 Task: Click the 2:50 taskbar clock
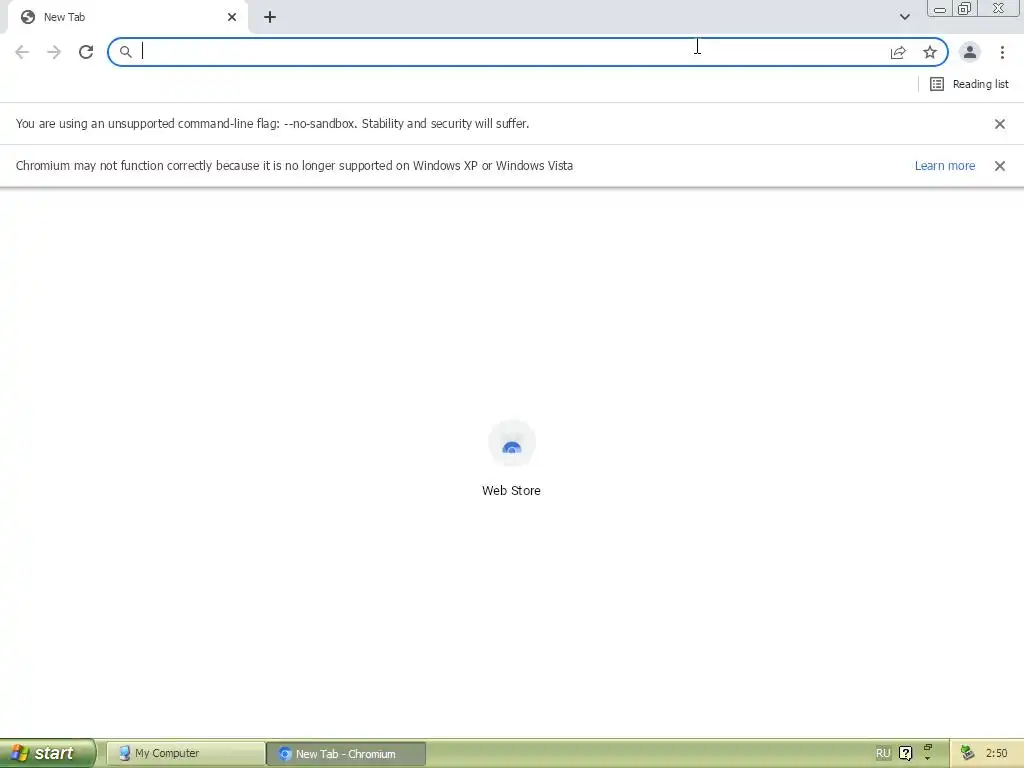point(997,753)
